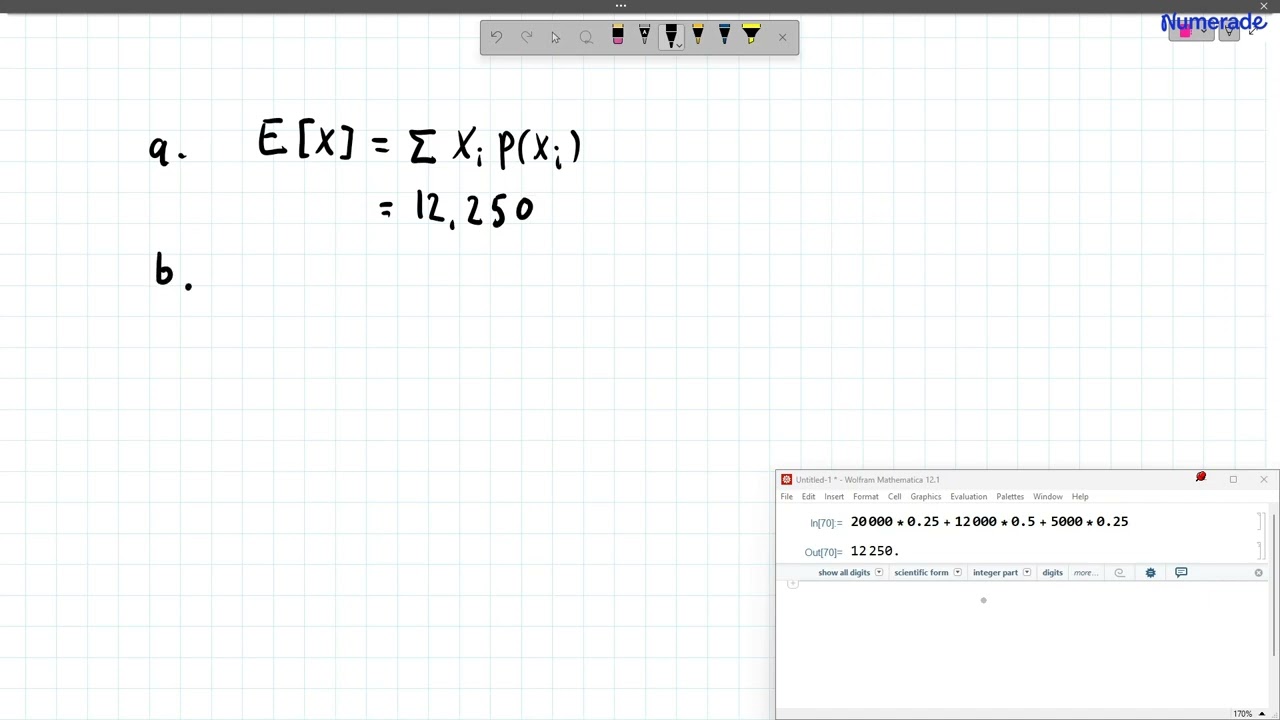Open Mathematica File menu
The width and height of the screenshot is (1280, 720).
coord(787,496)
